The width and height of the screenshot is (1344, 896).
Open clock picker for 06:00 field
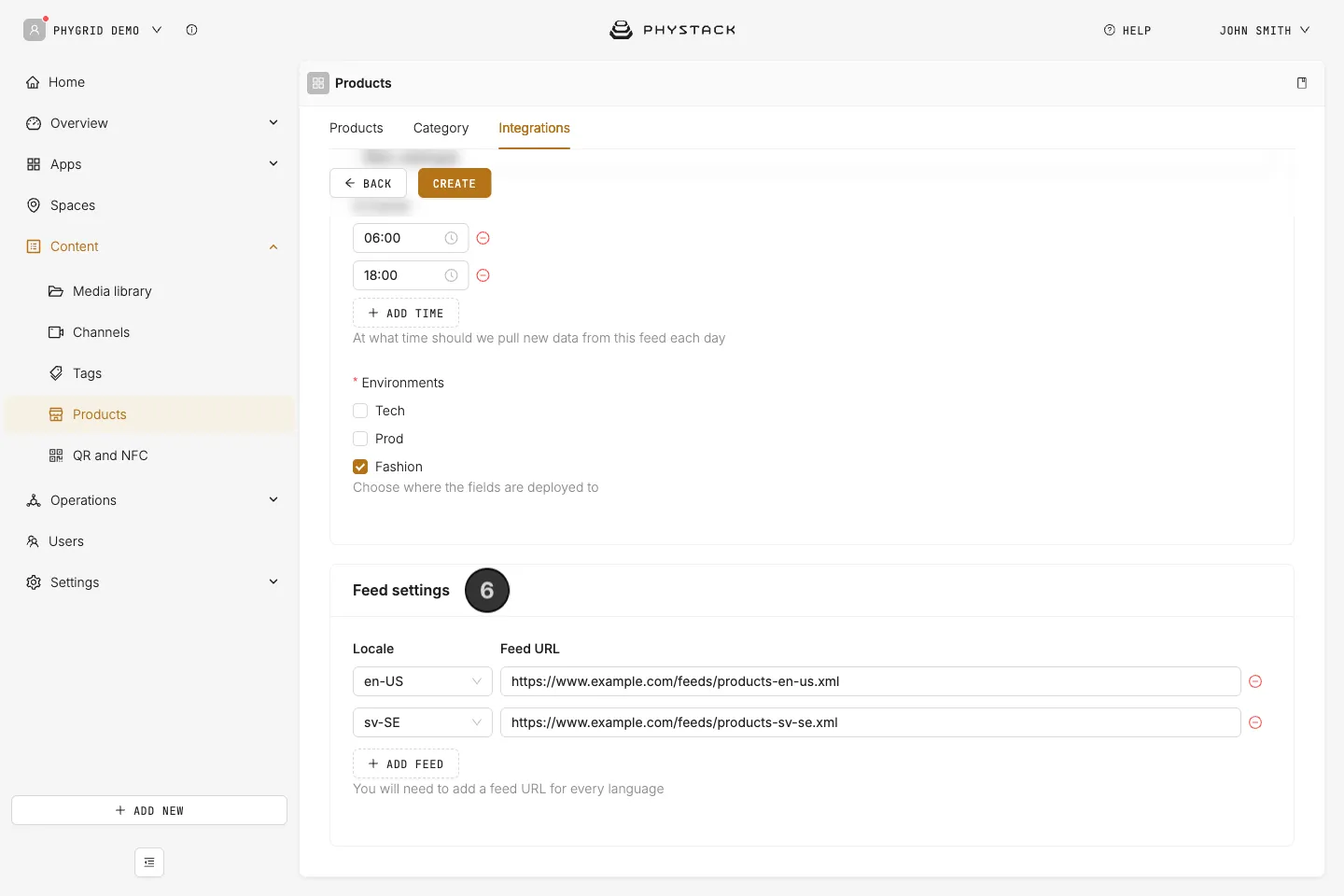(452, 238)
